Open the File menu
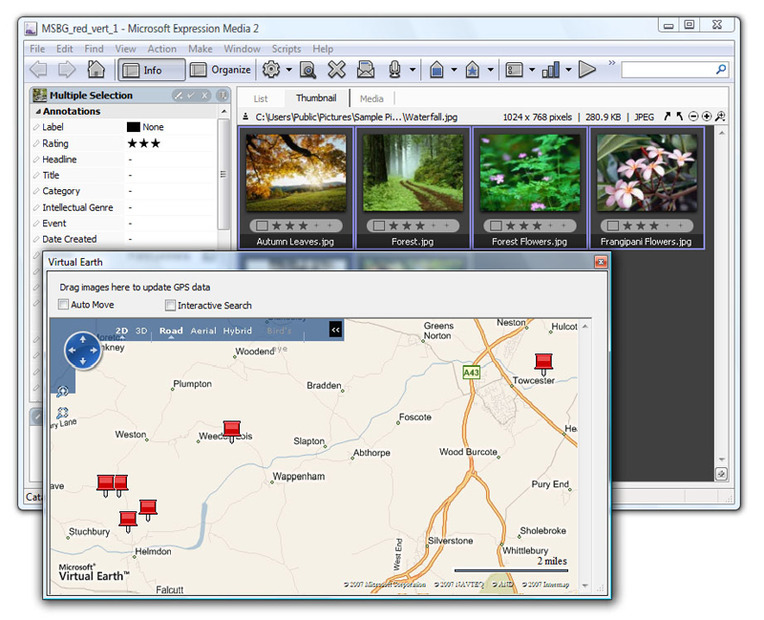The width and height of the screenshot is (764, 620). point(37,49)
